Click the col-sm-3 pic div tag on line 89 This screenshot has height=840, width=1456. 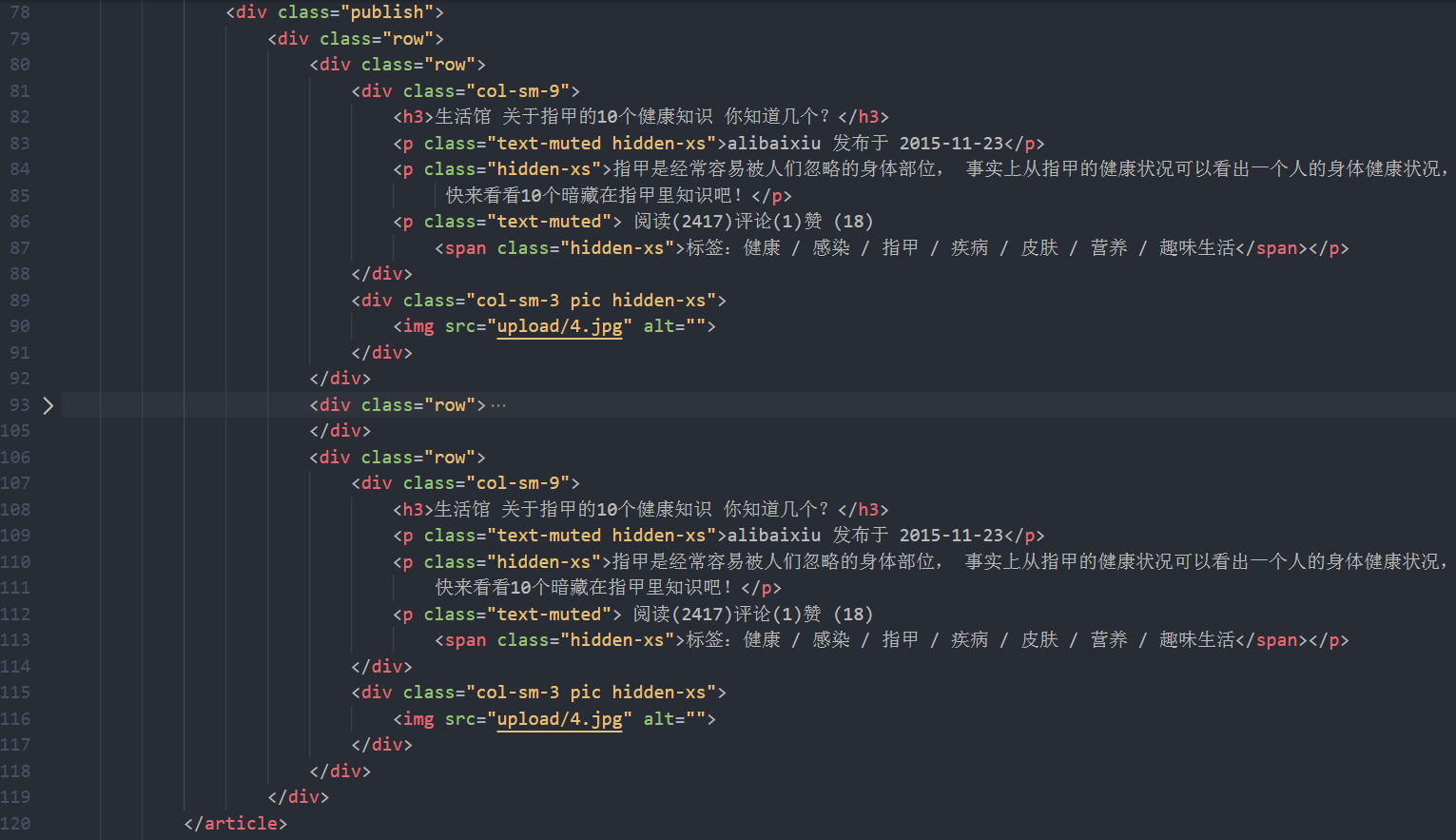539,301
